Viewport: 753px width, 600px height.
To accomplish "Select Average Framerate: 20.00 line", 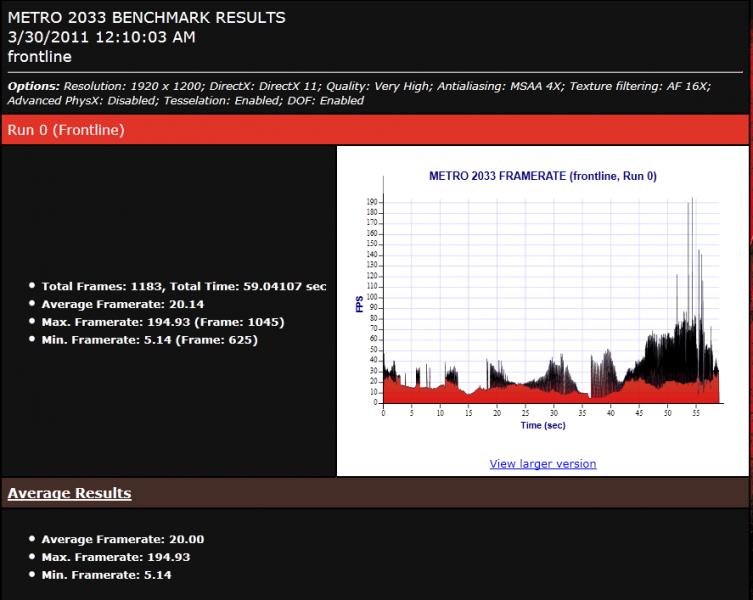I will [122, 539].
